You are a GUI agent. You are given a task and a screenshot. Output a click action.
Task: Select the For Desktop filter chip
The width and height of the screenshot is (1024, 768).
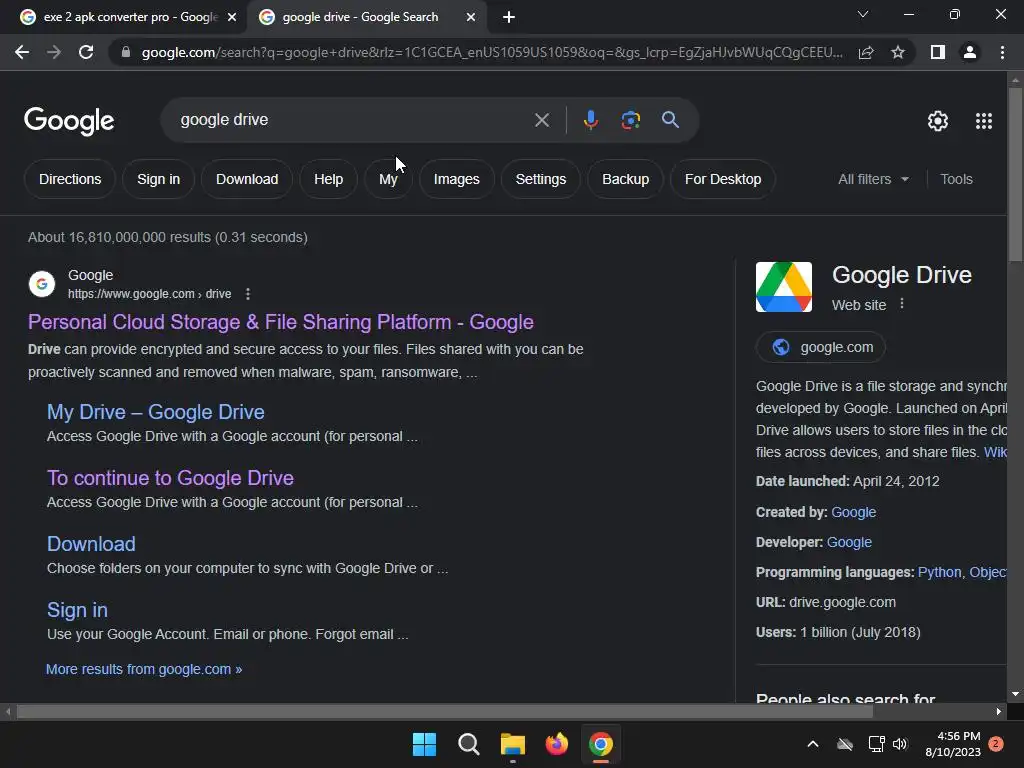pos(723,179)
